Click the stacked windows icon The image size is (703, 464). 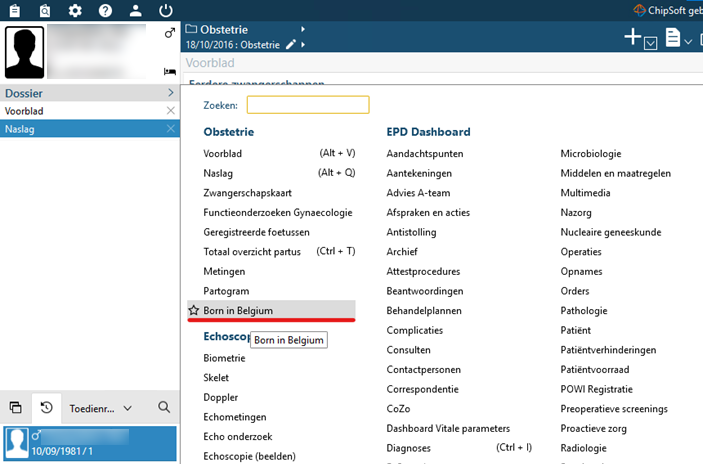tap(15, 408)
